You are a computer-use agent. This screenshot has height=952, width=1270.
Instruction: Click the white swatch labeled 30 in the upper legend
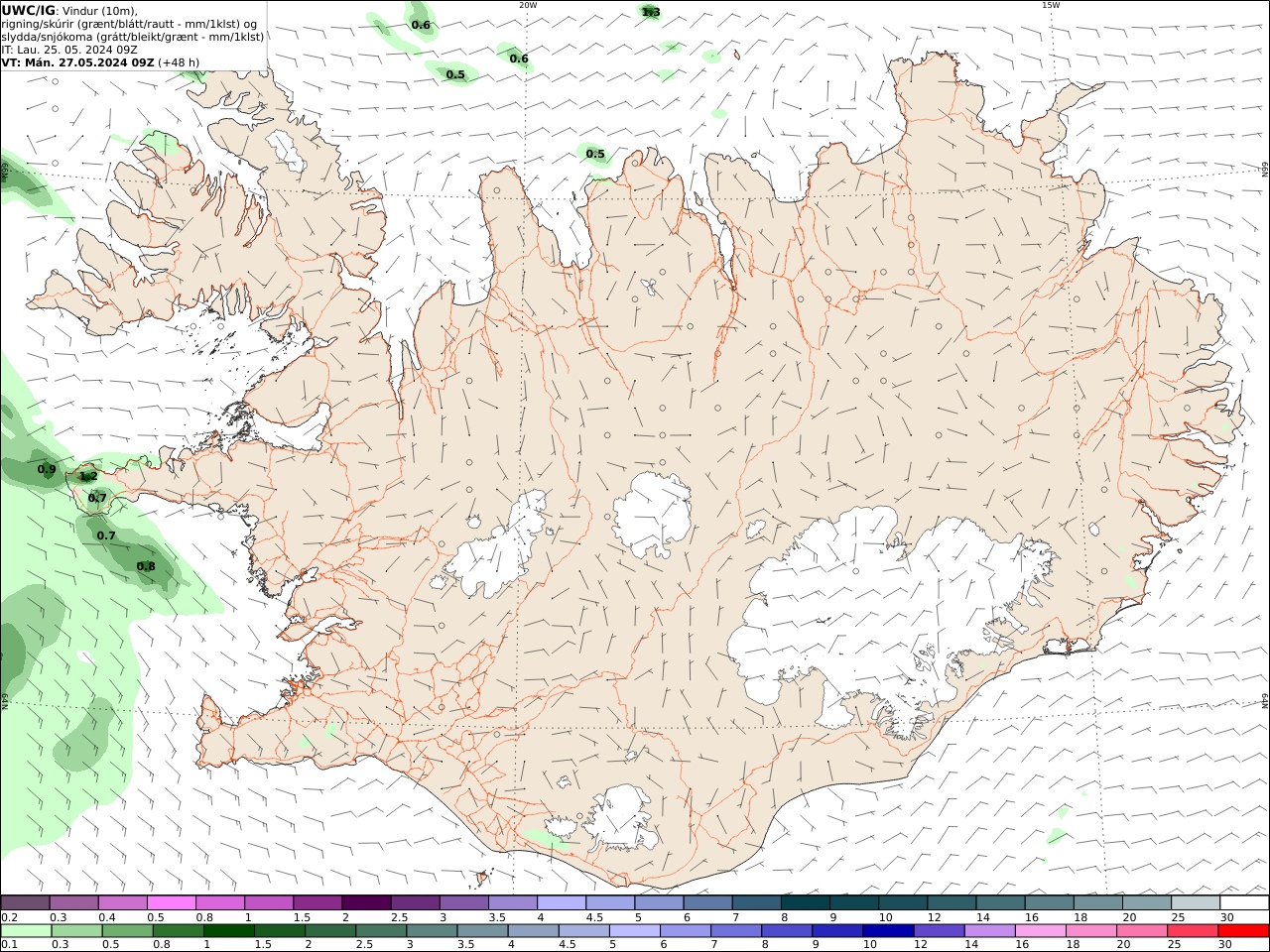point(1244,903)
